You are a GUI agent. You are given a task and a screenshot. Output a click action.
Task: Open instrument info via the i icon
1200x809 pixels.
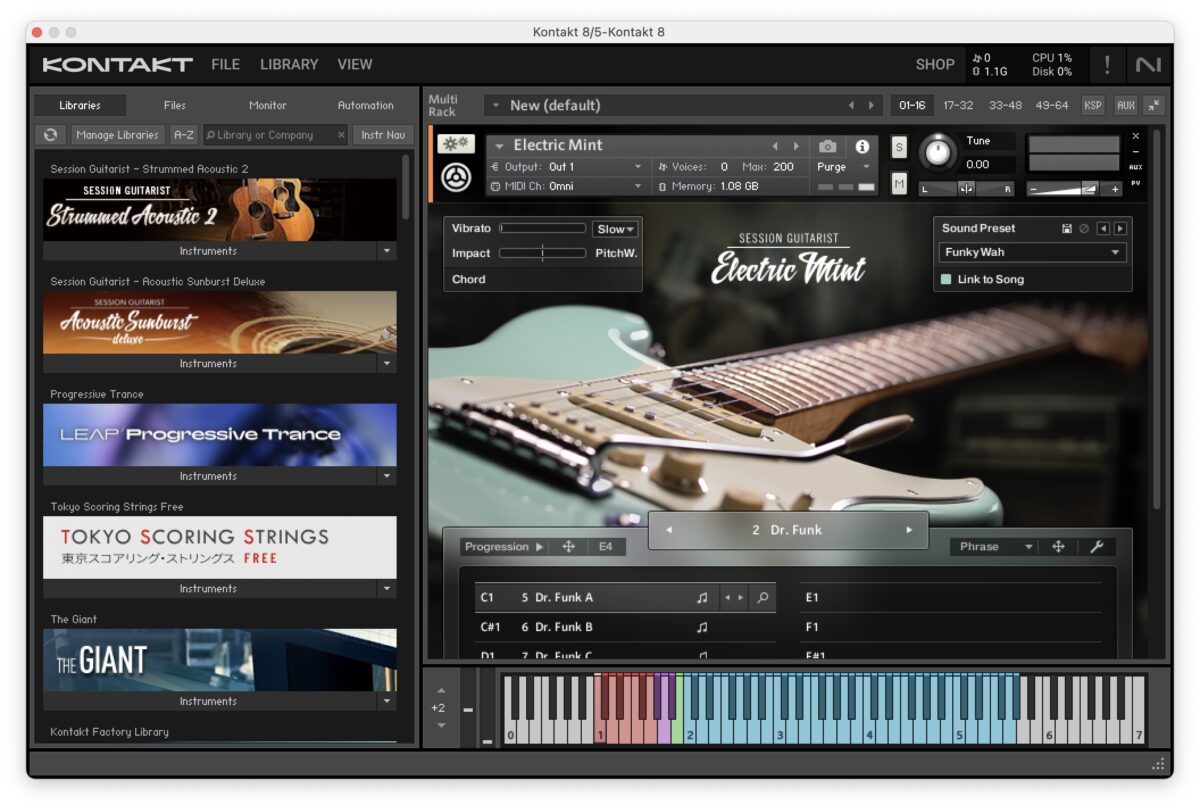(862, 146)
